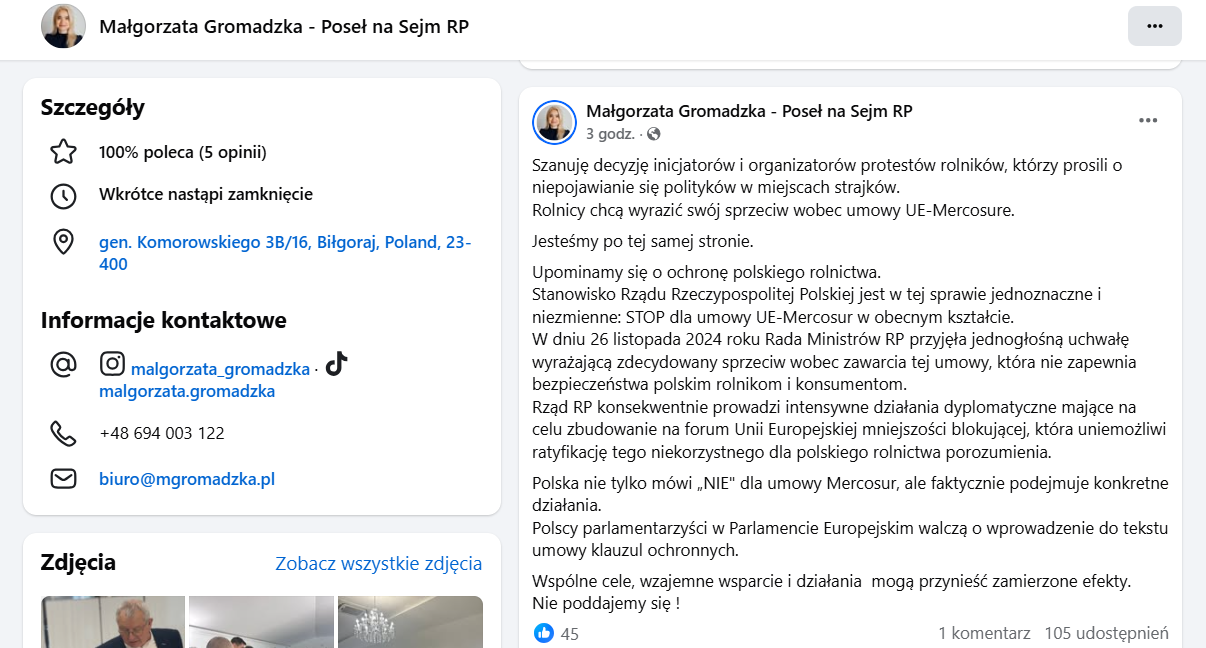
Task: Open the malgorzata_gromadzka Instagram link
Action: pyautogui.click(x=220, y=369)
